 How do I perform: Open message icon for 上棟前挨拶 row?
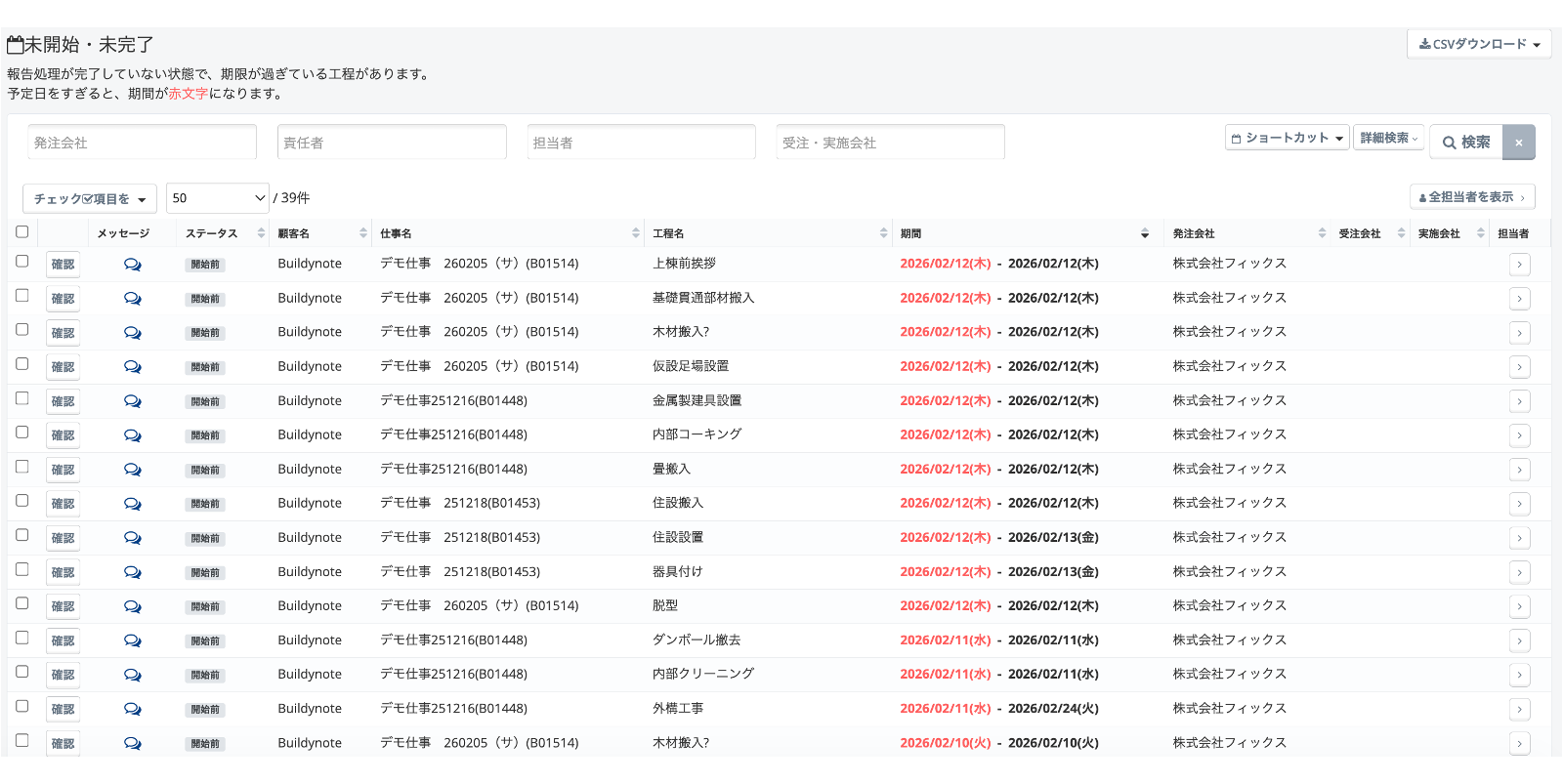click(132, 265)
